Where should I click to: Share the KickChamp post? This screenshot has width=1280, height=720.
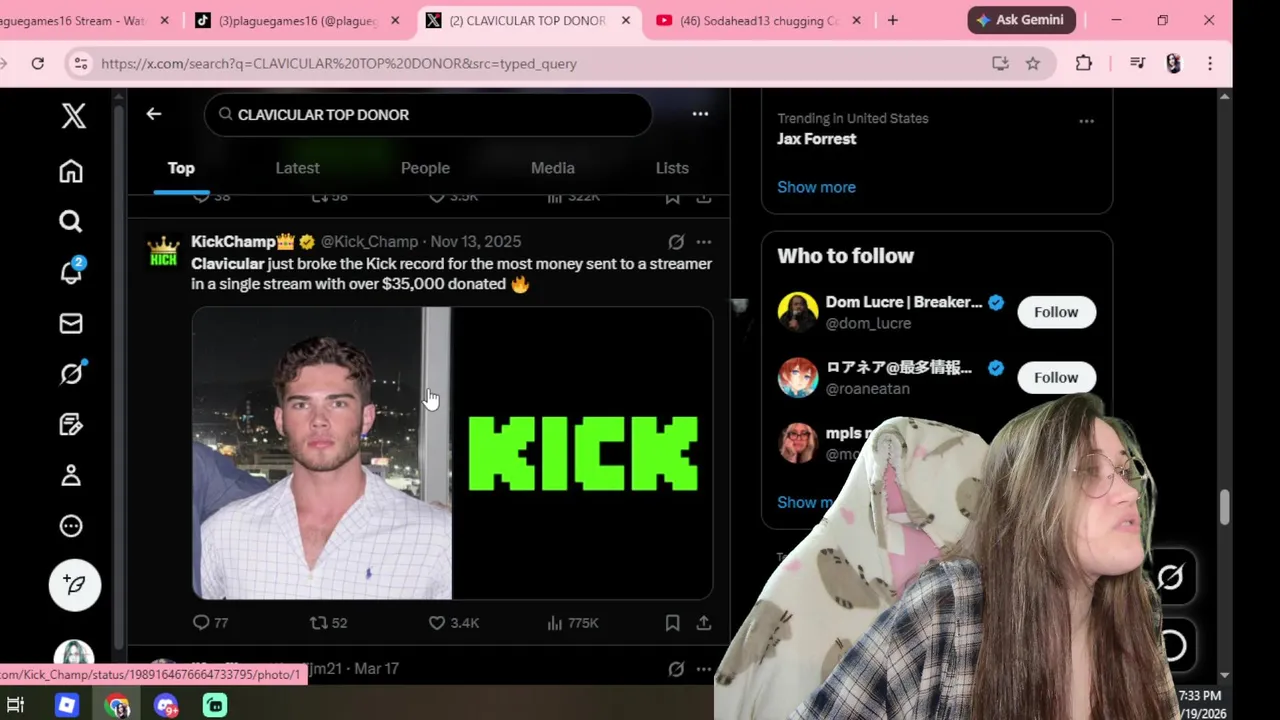[704, 623]
